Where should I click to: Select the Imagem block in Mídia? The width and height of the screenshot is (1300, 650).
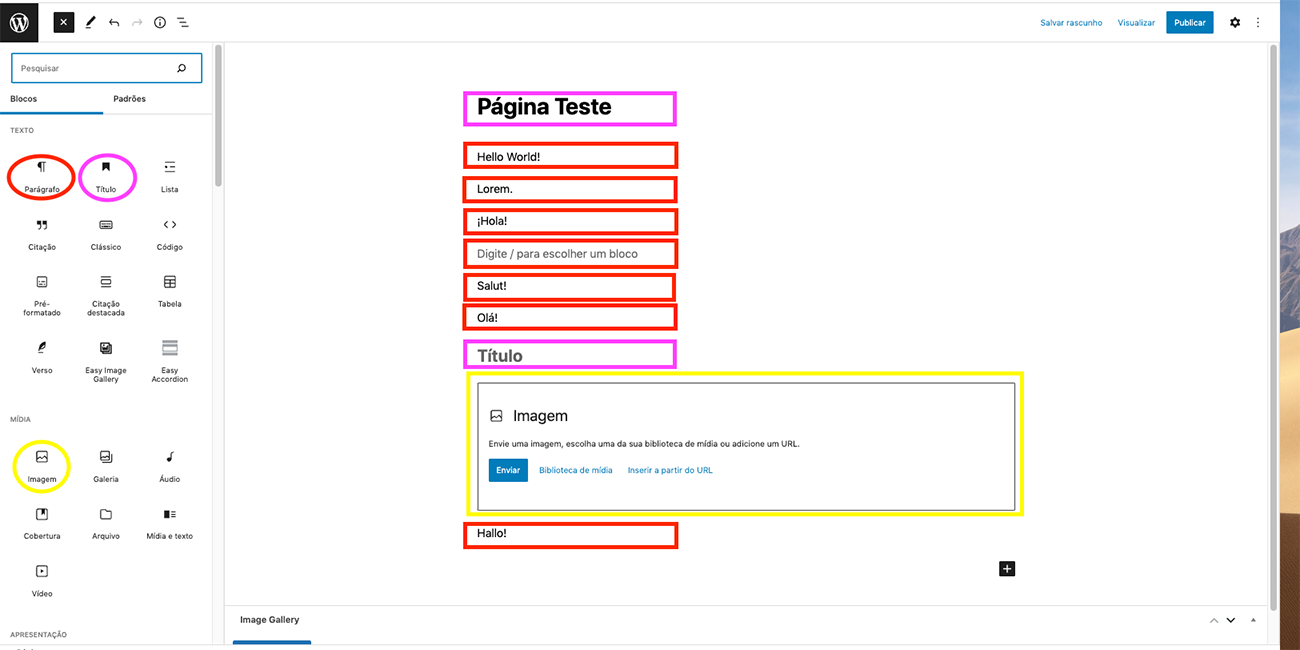(x=42, y=464)
